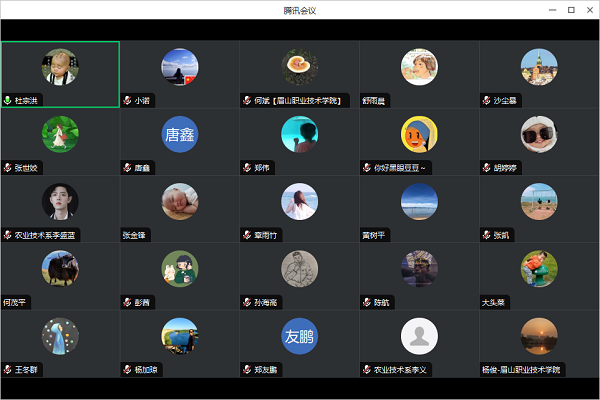Click the muted mic icon beside 农业技术系李义
This screenshot has height=400, width=600.
tap(367, 370)
